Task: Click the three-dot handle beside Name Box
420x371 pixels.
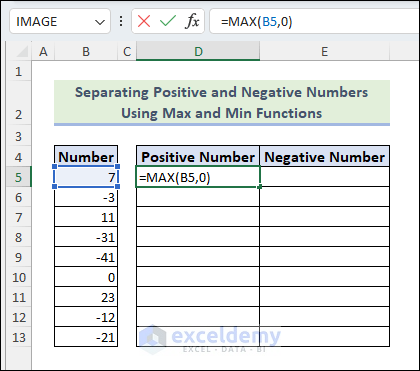Action: click(x=121, y=22)
